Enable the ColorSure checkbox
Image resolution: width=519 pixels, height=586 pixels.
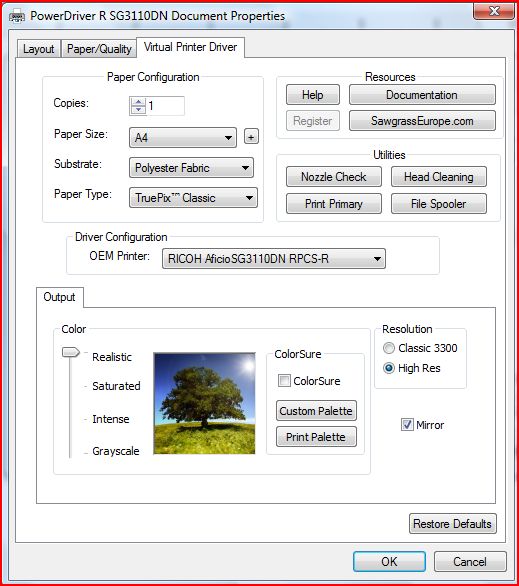[284, 381]
